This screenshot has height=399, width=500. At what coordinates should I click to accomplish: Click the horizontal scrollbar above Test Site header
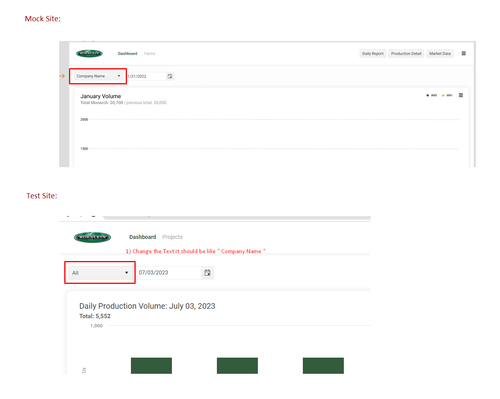237,218
